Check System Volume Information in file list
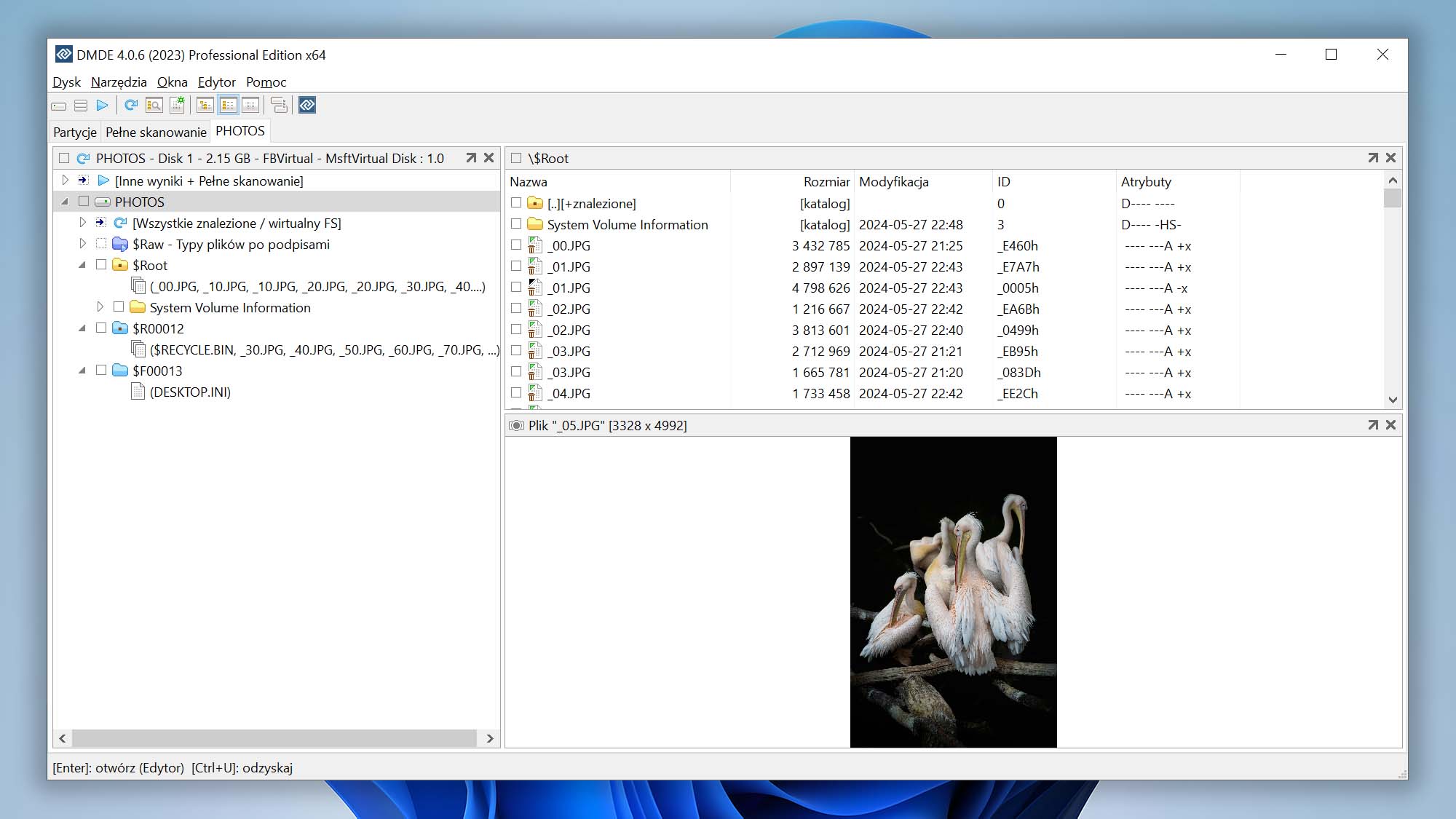 pyautogui.click(x=515, y=225)
